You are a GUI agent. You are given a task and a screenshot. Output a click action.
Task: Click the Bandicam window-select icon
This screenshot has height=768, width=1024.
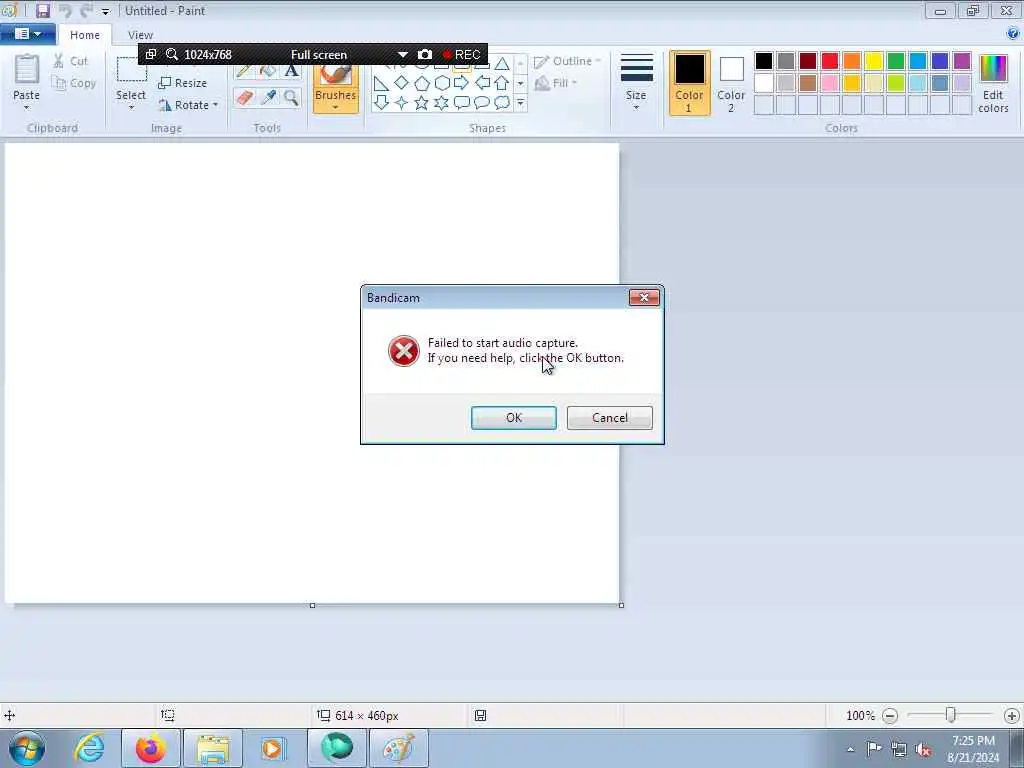pos(151,55)
